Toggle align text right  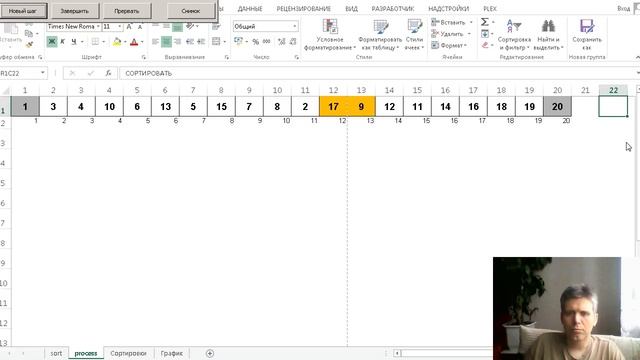(x=177, y=42)
